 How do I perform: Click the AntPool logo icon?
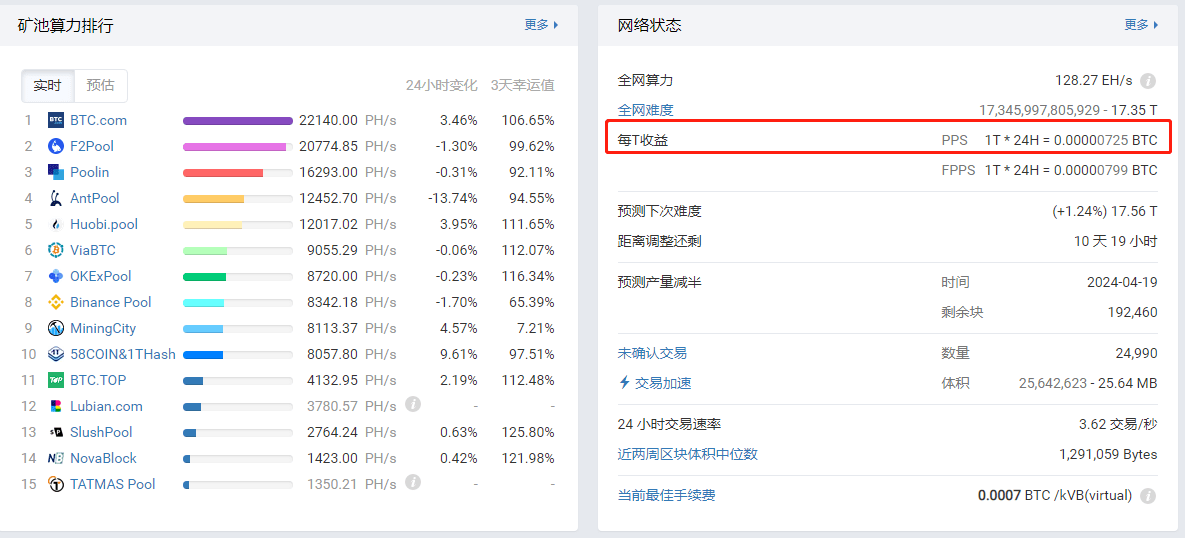click(56, 198)
